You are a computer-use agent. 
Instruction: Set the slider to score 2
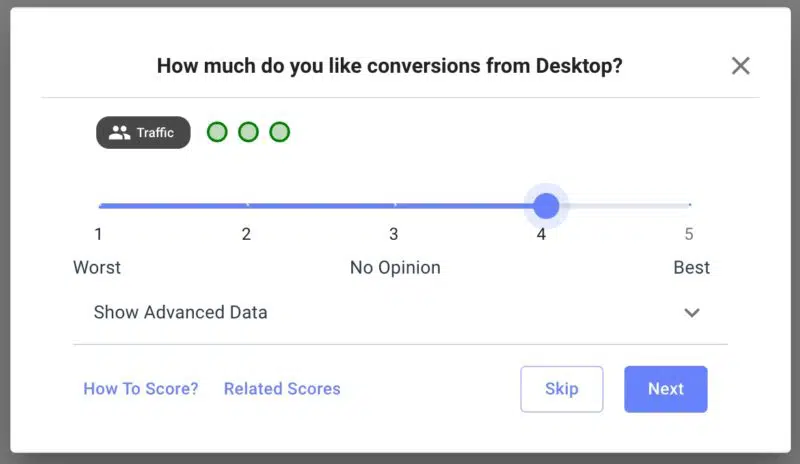tap(247, 206)
